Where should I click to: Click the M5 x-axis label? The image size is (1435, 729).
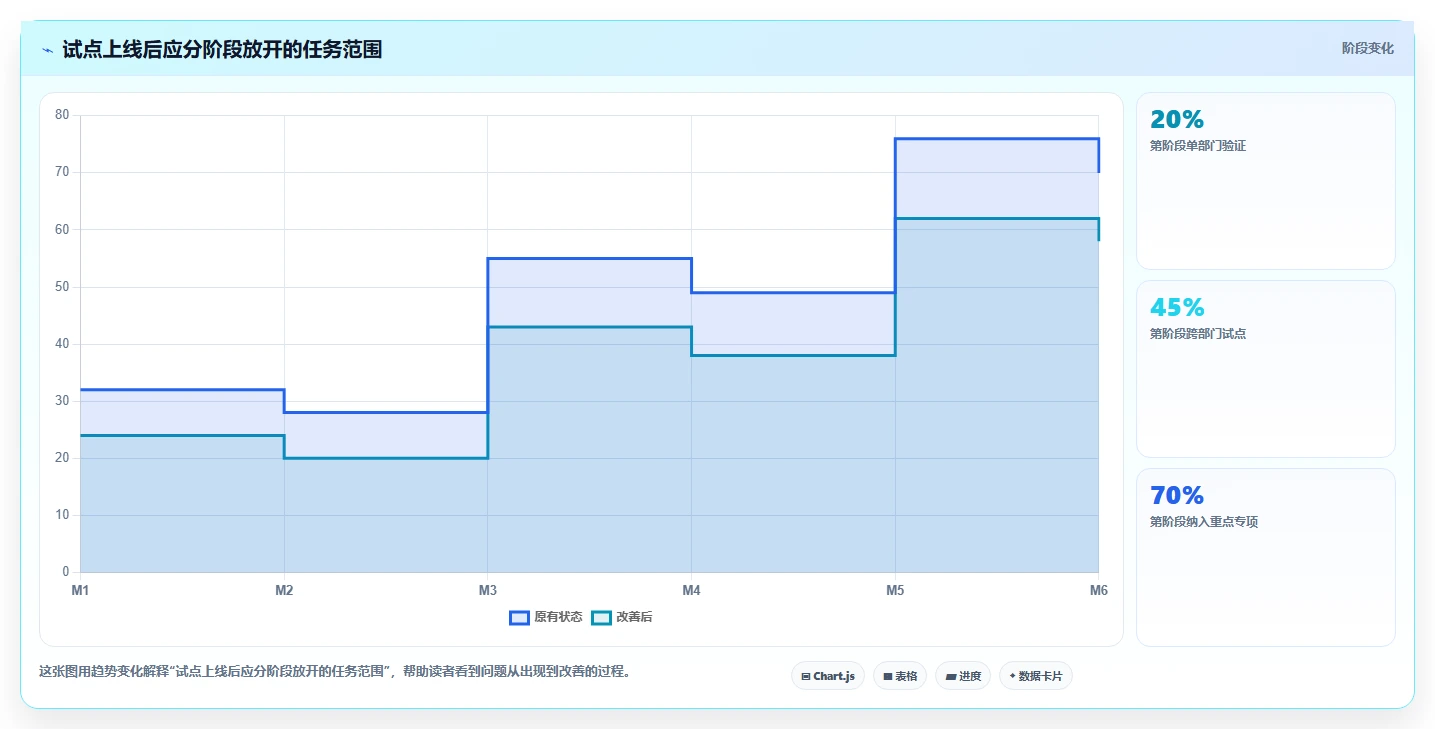pyautogui.click(x=895, y=590)
